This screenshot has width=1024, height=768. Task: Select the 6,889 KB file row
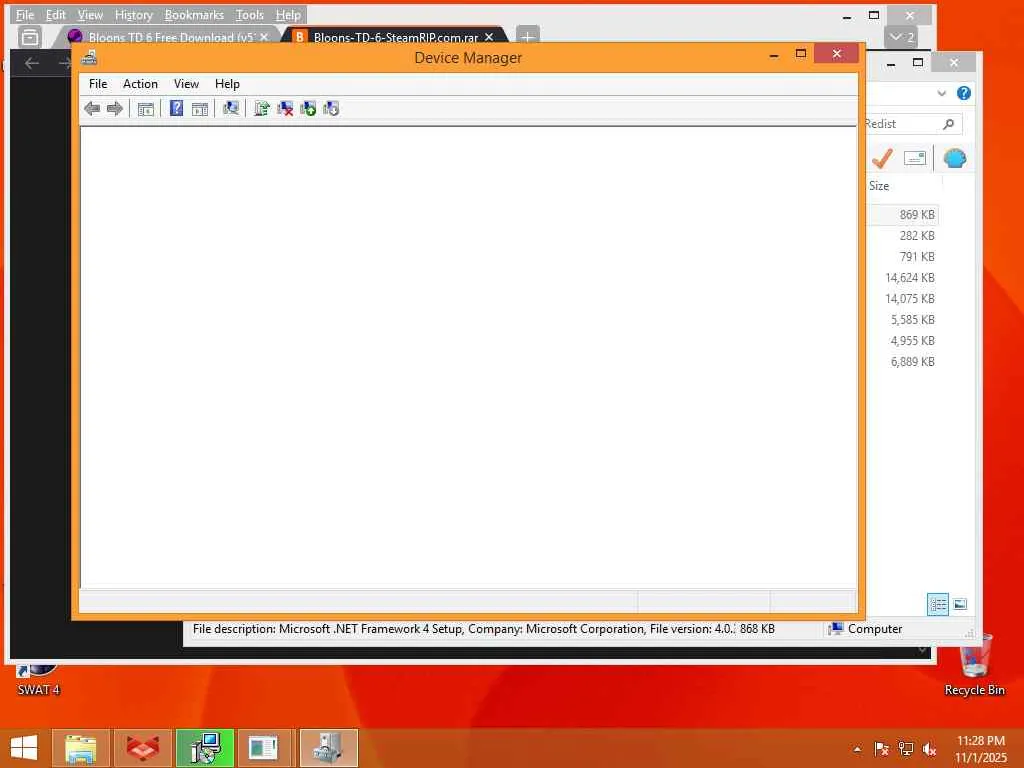click(903, 362)
